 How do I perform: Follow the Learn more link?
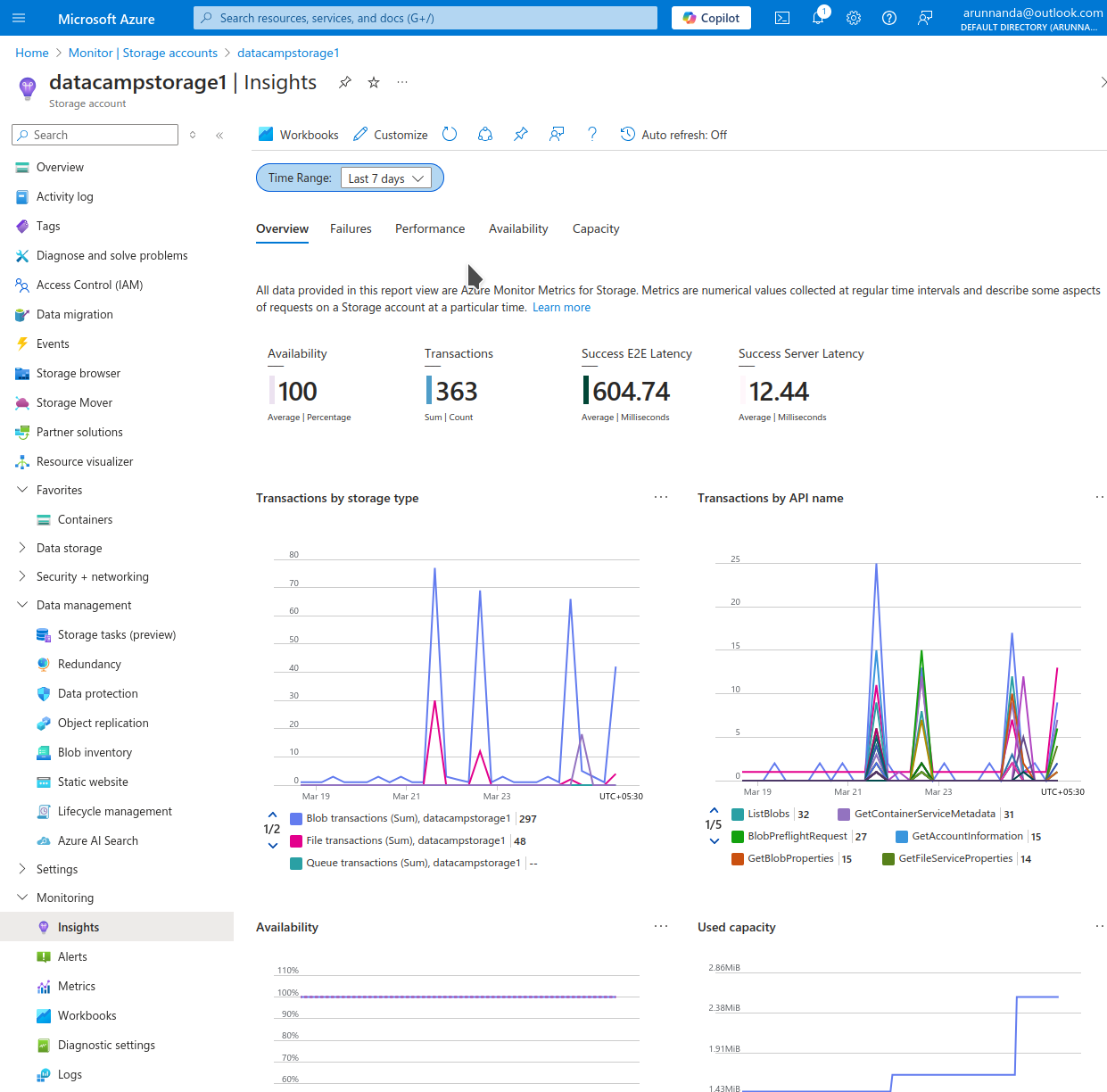(x=561, y=307)
